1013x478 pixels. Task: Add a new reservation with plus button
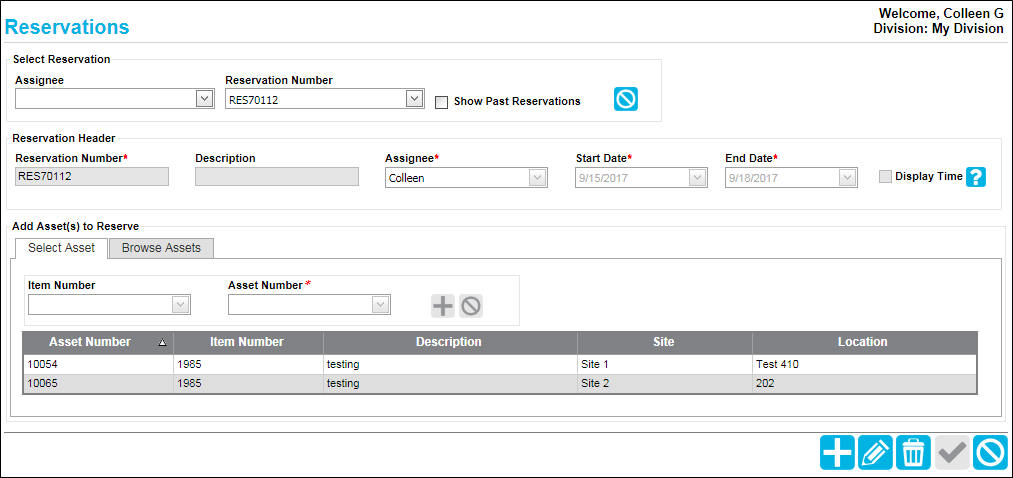coord(837,452)
